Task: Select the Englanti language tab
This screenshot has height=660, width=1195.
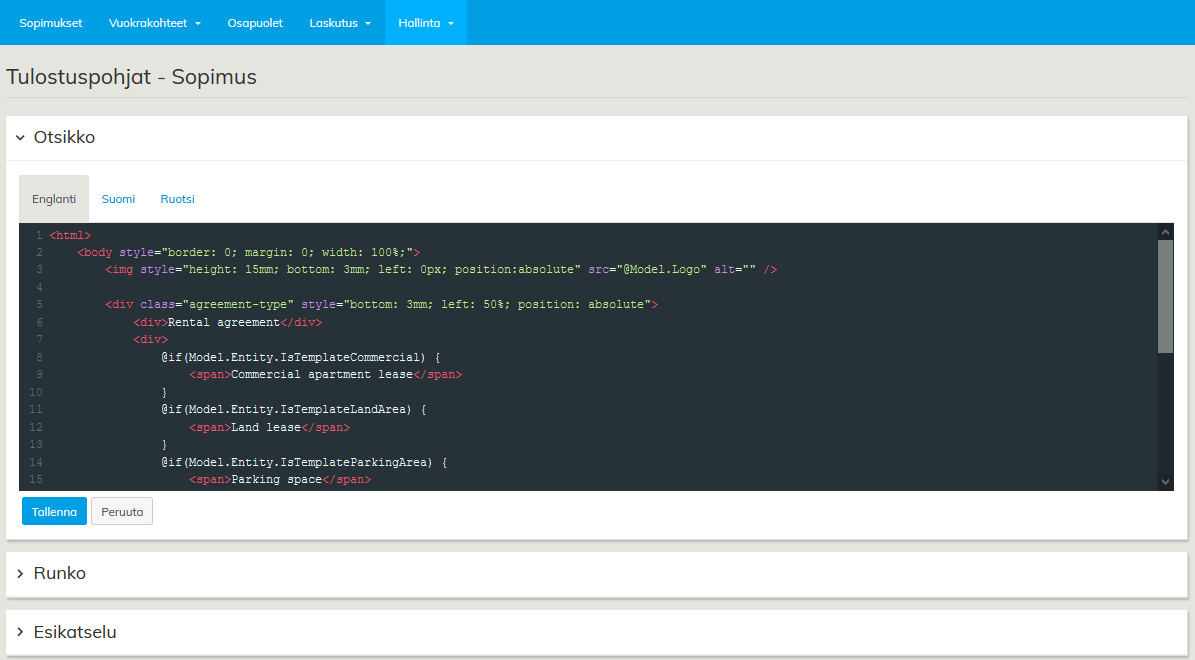Action: 54,199
